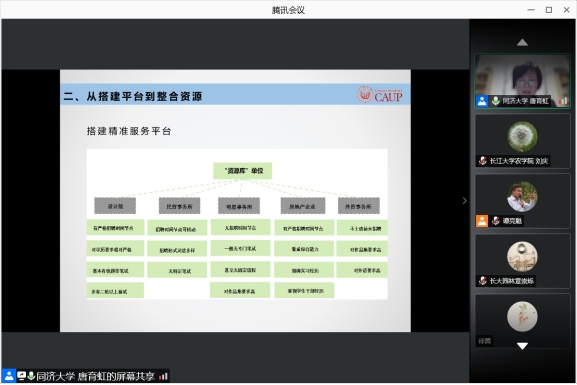Image resolution: width=577 pixels, height=385 pixels.
Task: Click the dandelion avatar of 长江大学农学院 participant
Action: (522, 137)
